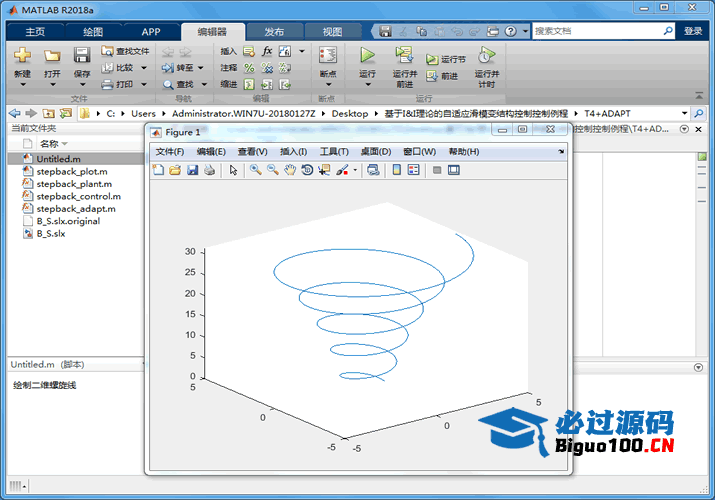Select stepback_adapt.m in the file list
Screen dimensions: 715x500
pyautogui.click(x=76, y=208)
